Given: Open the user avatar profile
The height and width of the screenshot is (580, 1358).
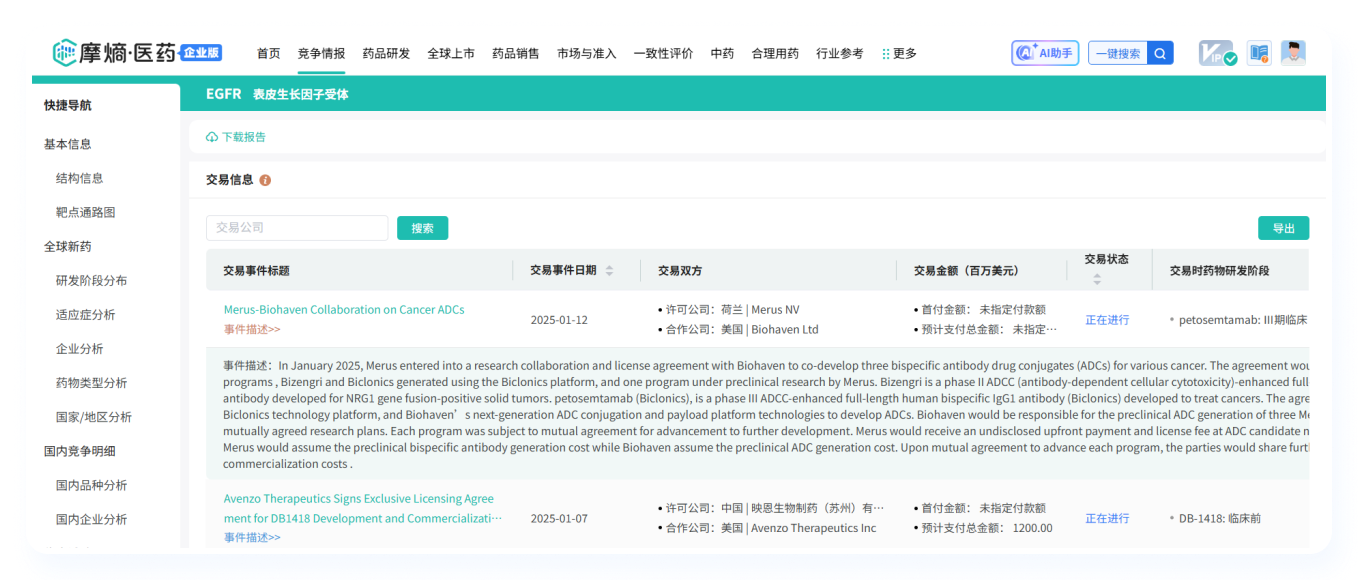Looking at the screenshot, I should (x=1293, y=53).
